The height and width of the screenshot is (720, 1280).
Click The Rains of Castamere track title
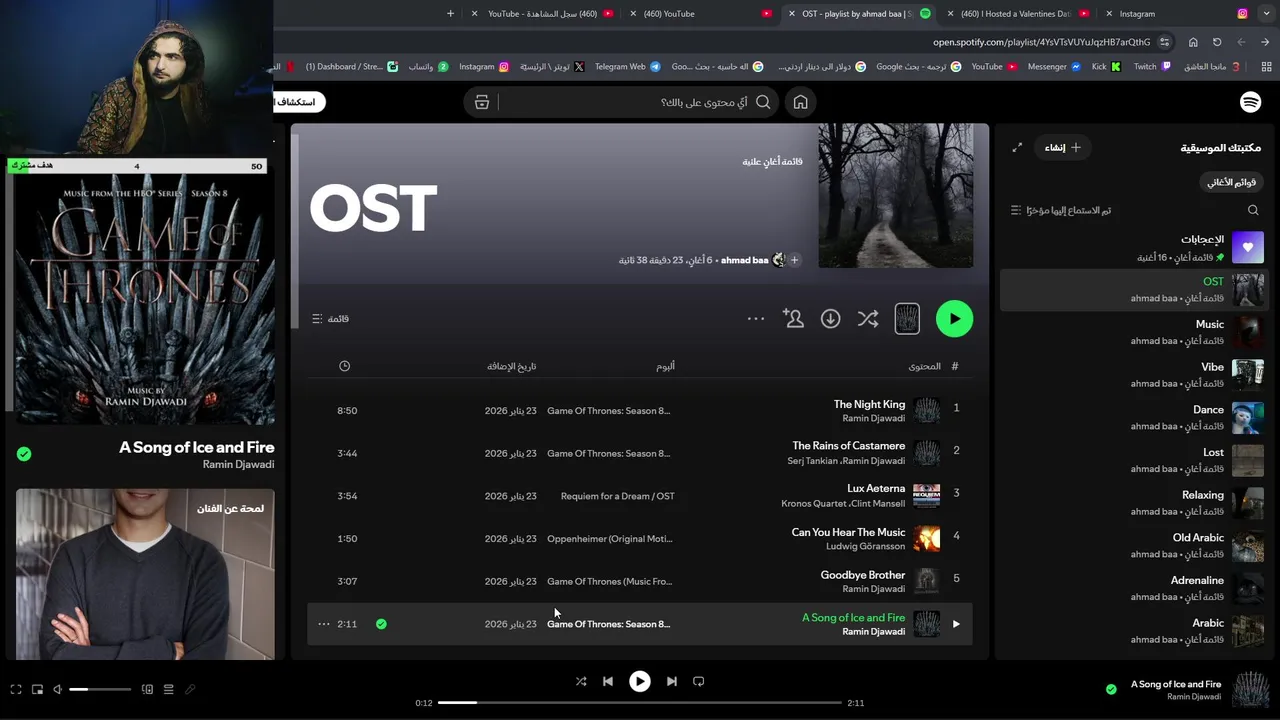[x=849, y=446]
